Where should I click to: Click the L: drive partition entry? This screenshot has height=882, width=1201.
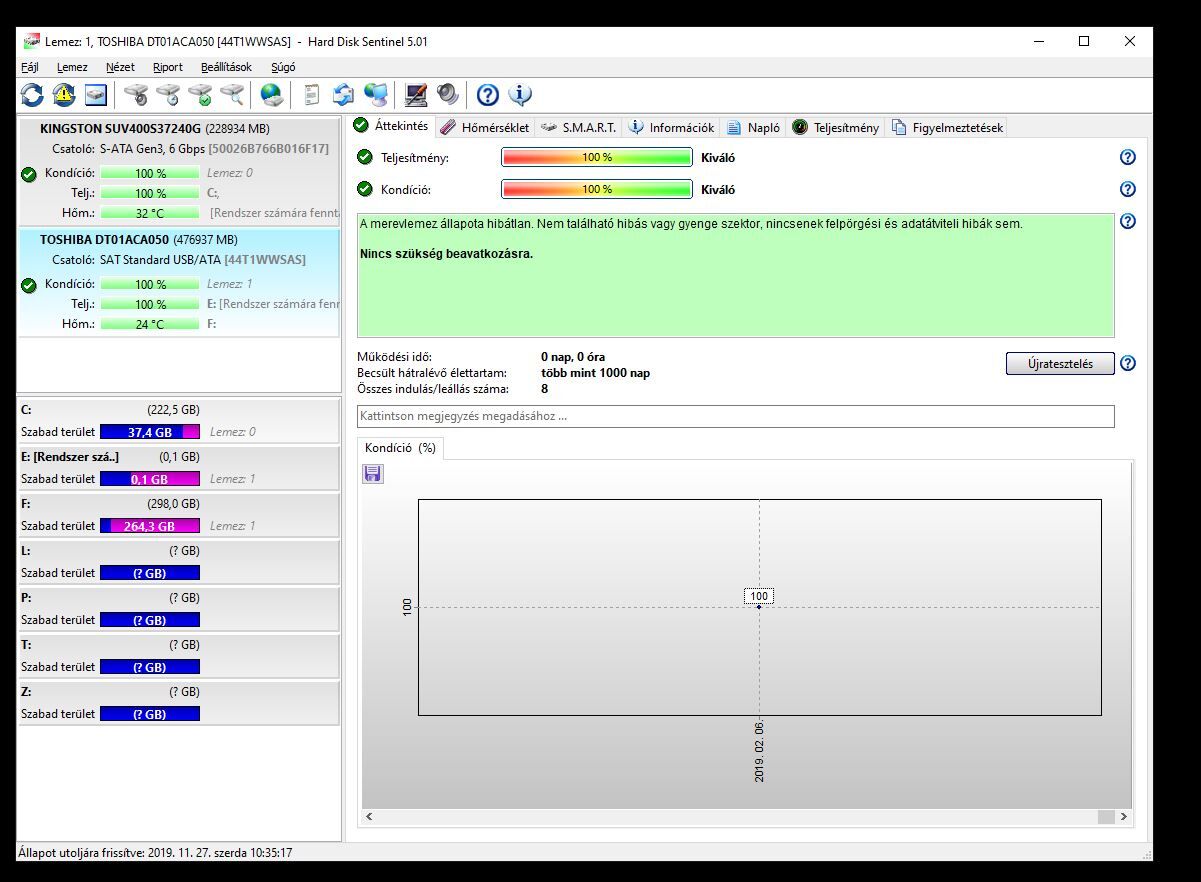point(180,562)
